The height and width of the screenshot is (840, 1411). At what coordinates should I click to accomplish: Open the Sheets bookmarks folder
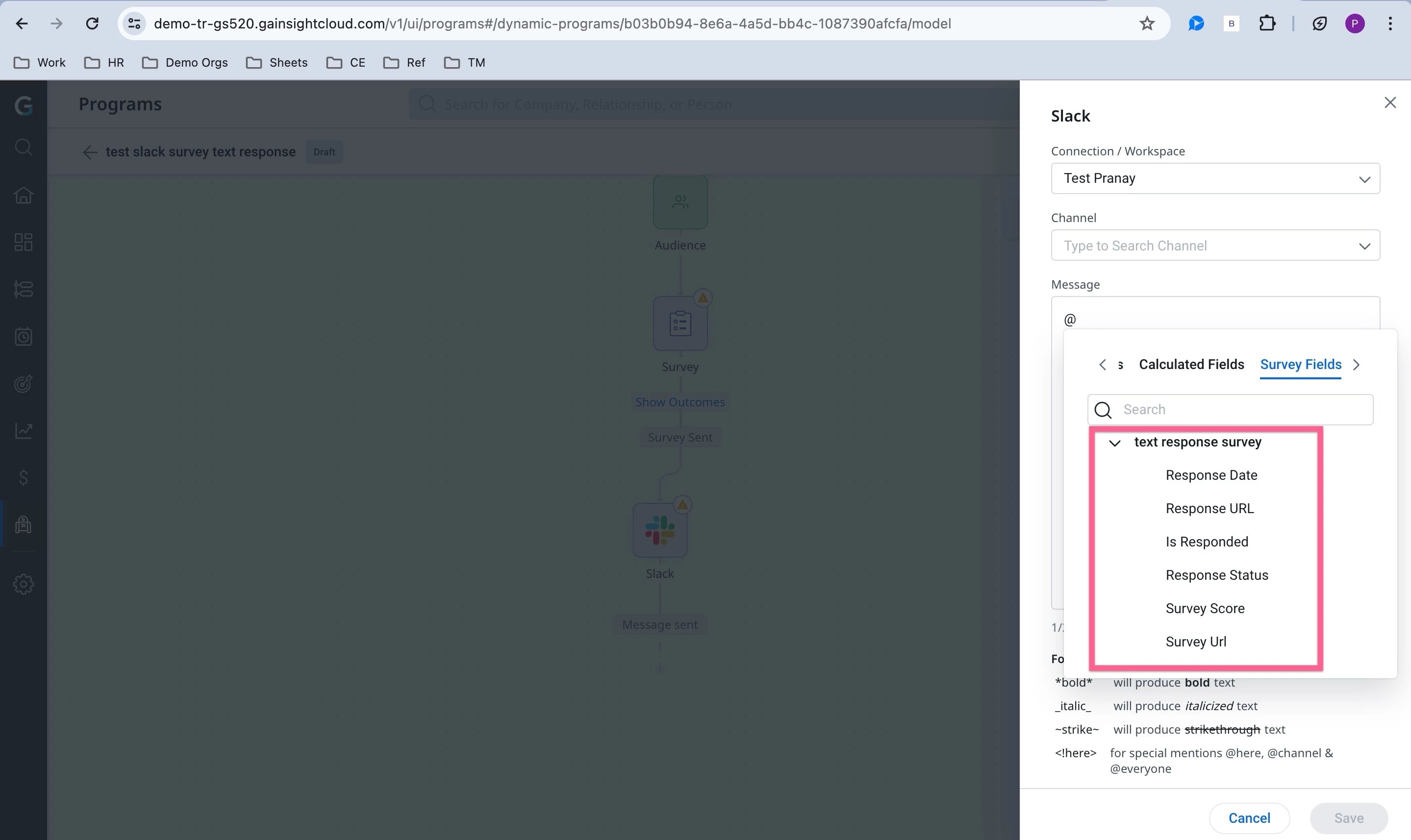click(277, 62)
